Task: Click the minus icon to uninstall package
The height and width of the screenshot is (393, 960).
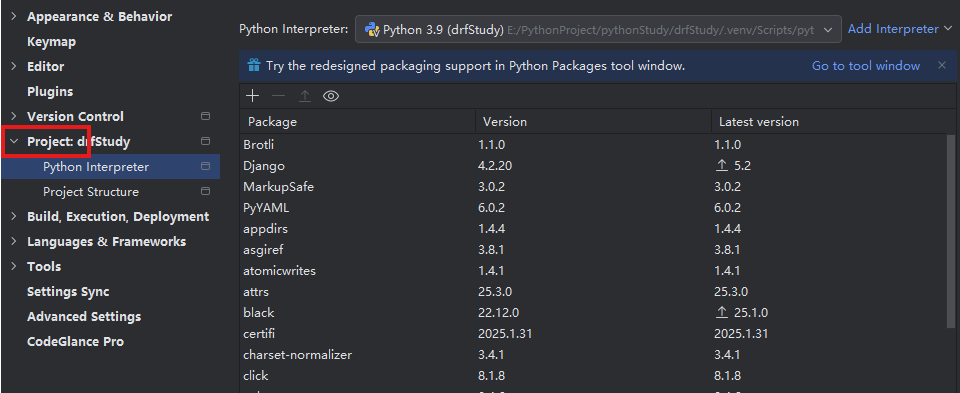Action: pos(279,96)
